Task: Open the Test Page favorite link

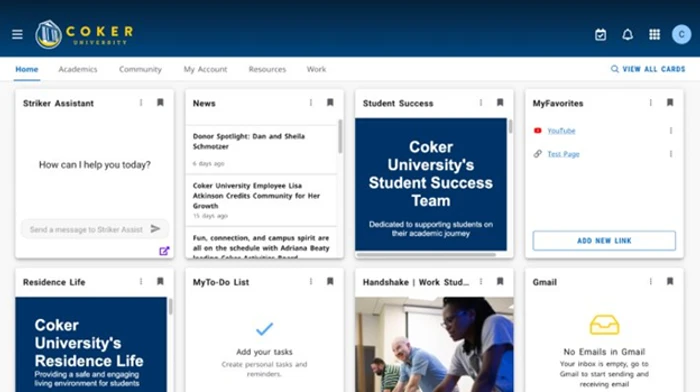Action: pos(563,154)
